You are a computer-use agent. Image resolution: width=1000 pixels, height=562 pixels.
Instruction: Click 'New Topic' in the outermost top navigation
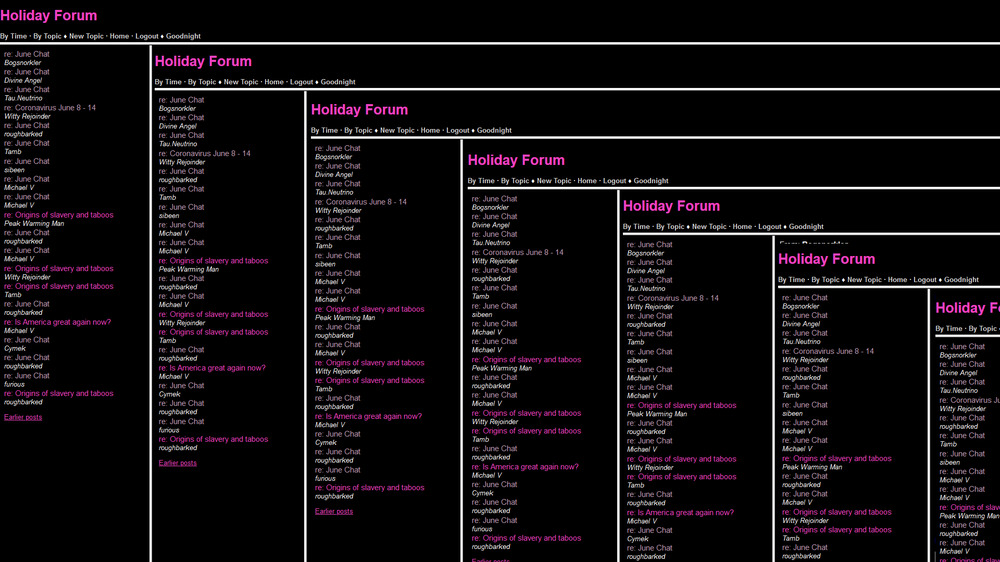coord(86,36)
